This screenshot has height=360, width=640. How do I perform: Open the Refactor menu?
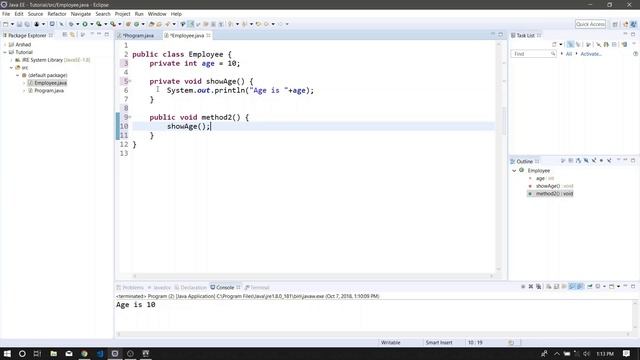[x=57, y=14]
